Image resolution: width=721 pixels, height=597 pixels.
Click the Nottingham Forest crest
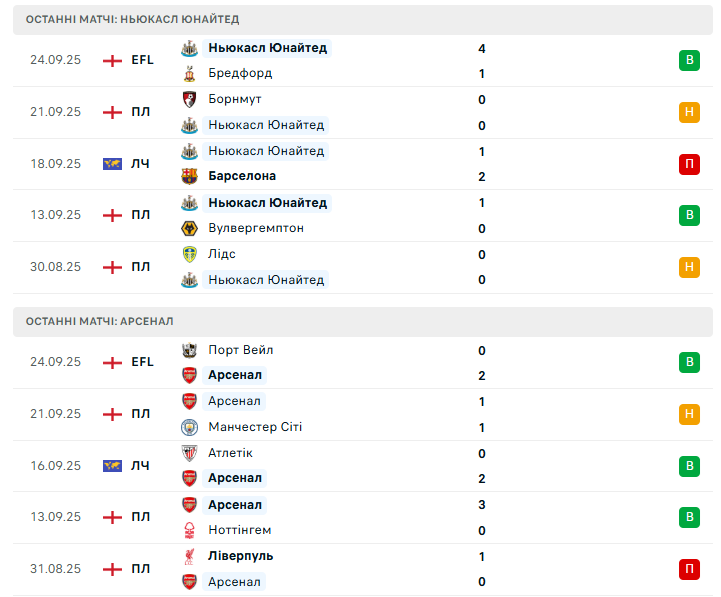(x=189, y=530)
